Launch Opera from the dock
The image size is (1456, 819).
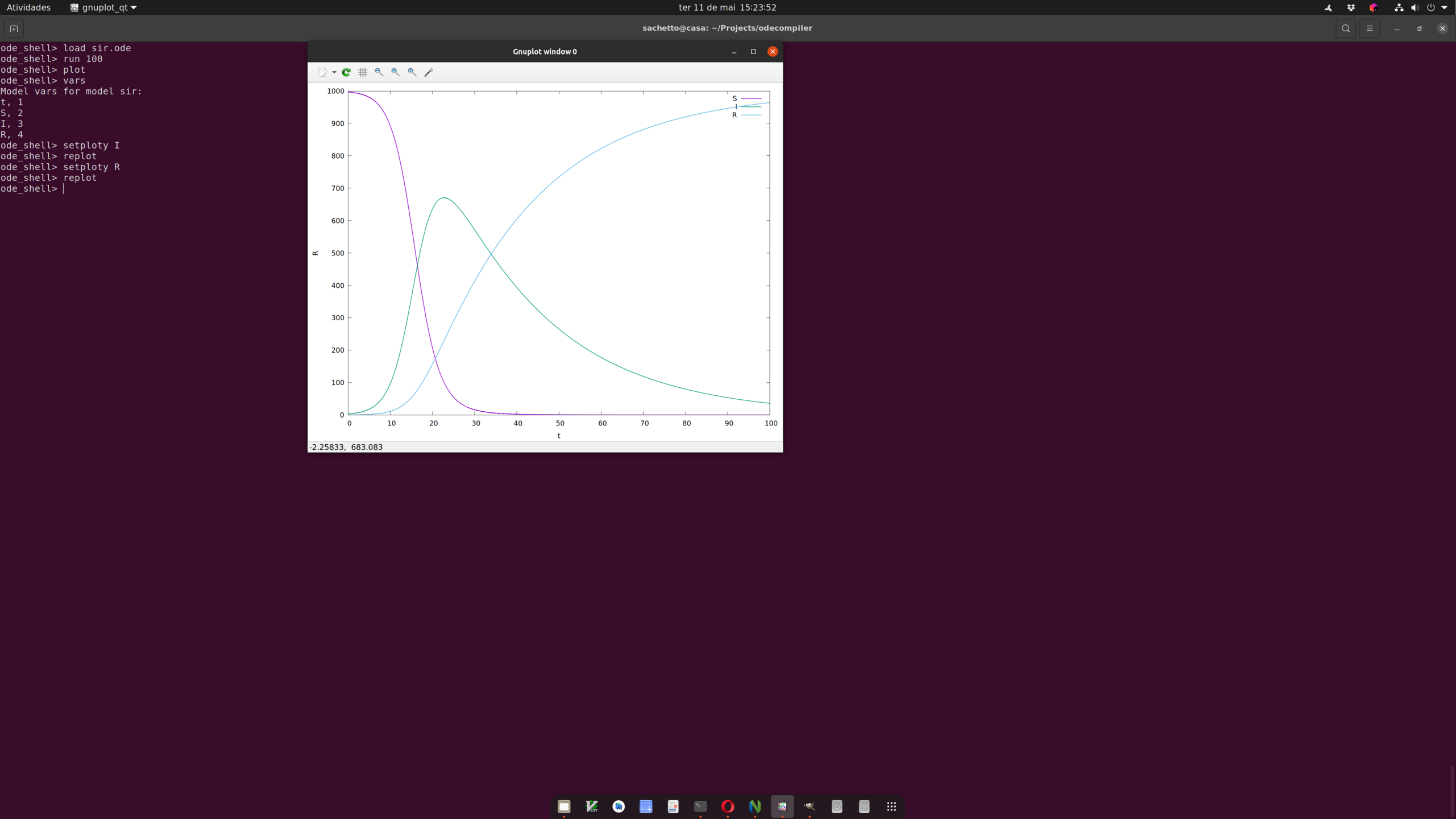[x=728, y=806]
